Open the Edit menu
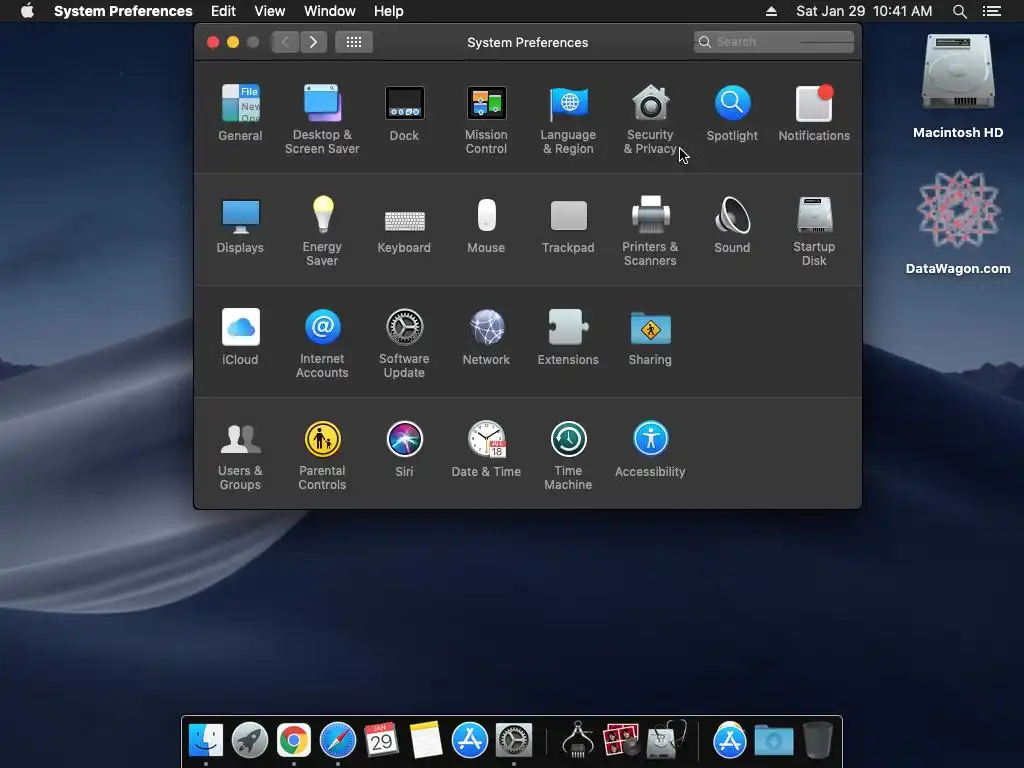 (223, 11)
